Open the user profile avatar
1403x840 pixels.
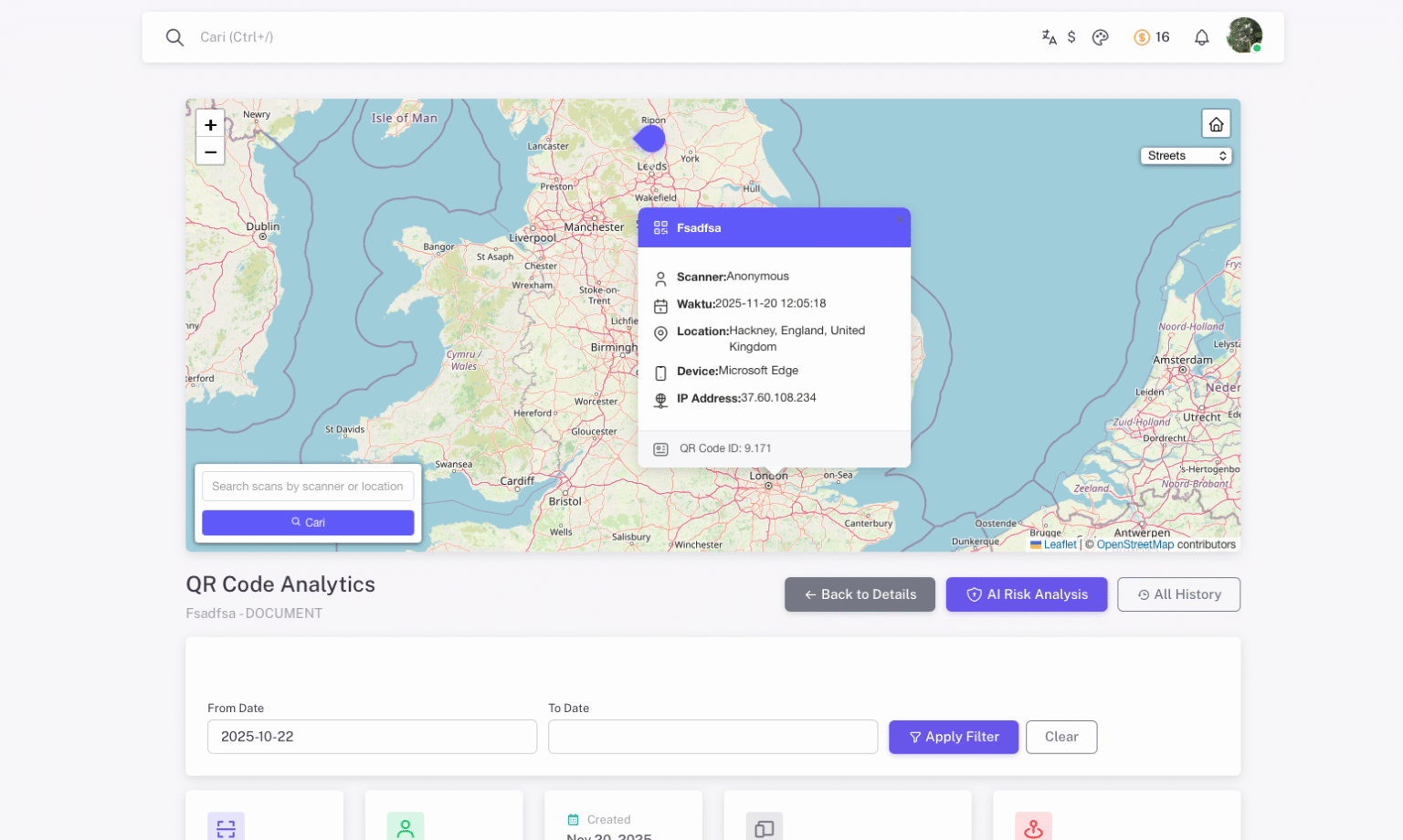1243,37
